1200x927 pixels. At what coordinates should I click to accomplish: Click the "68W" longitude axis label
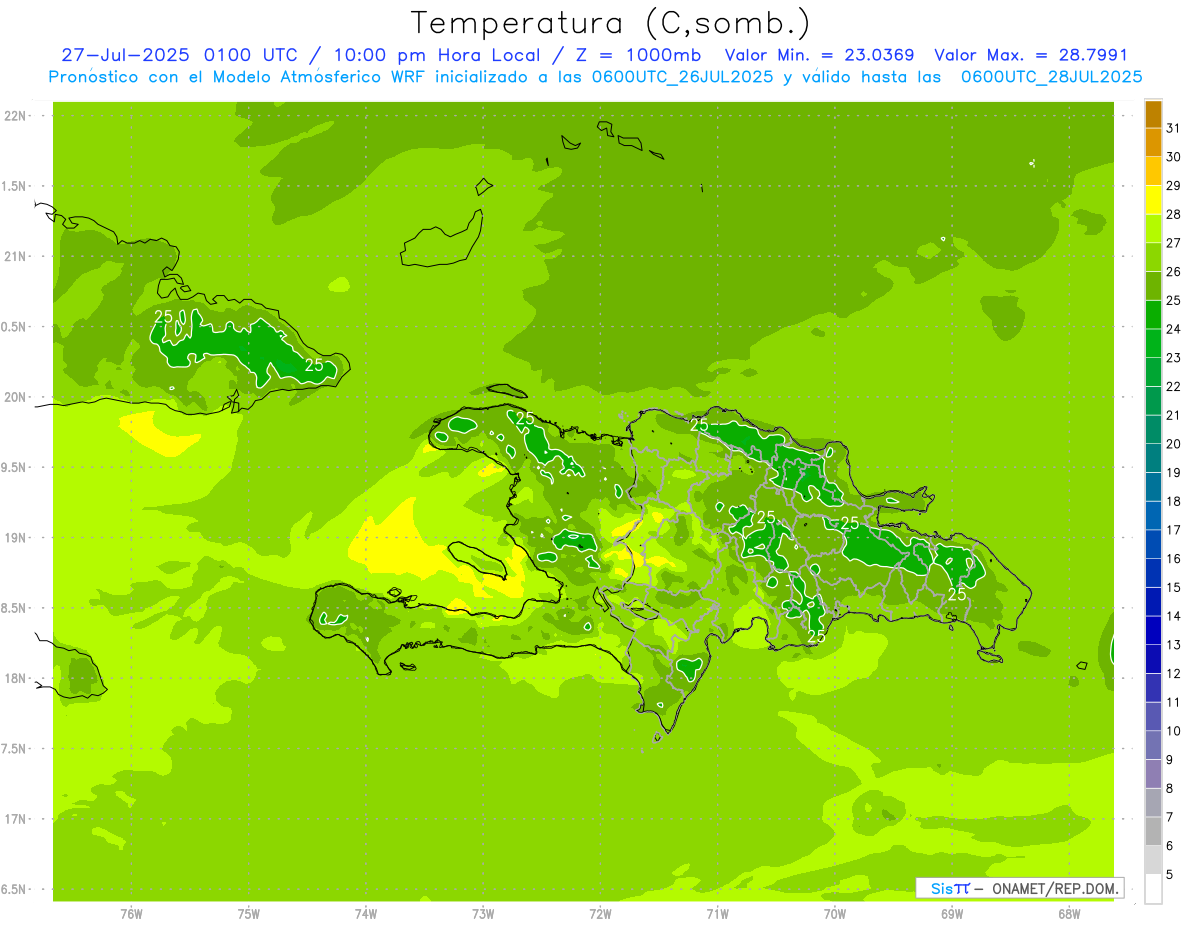click(x=1069, y=914)
